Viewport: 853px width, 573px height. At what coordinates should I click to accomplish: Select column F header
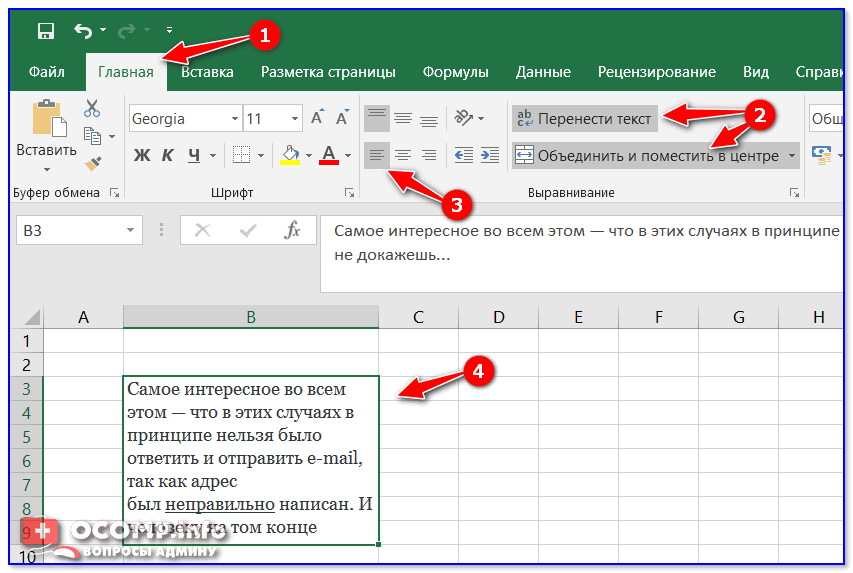coord(658,317)
